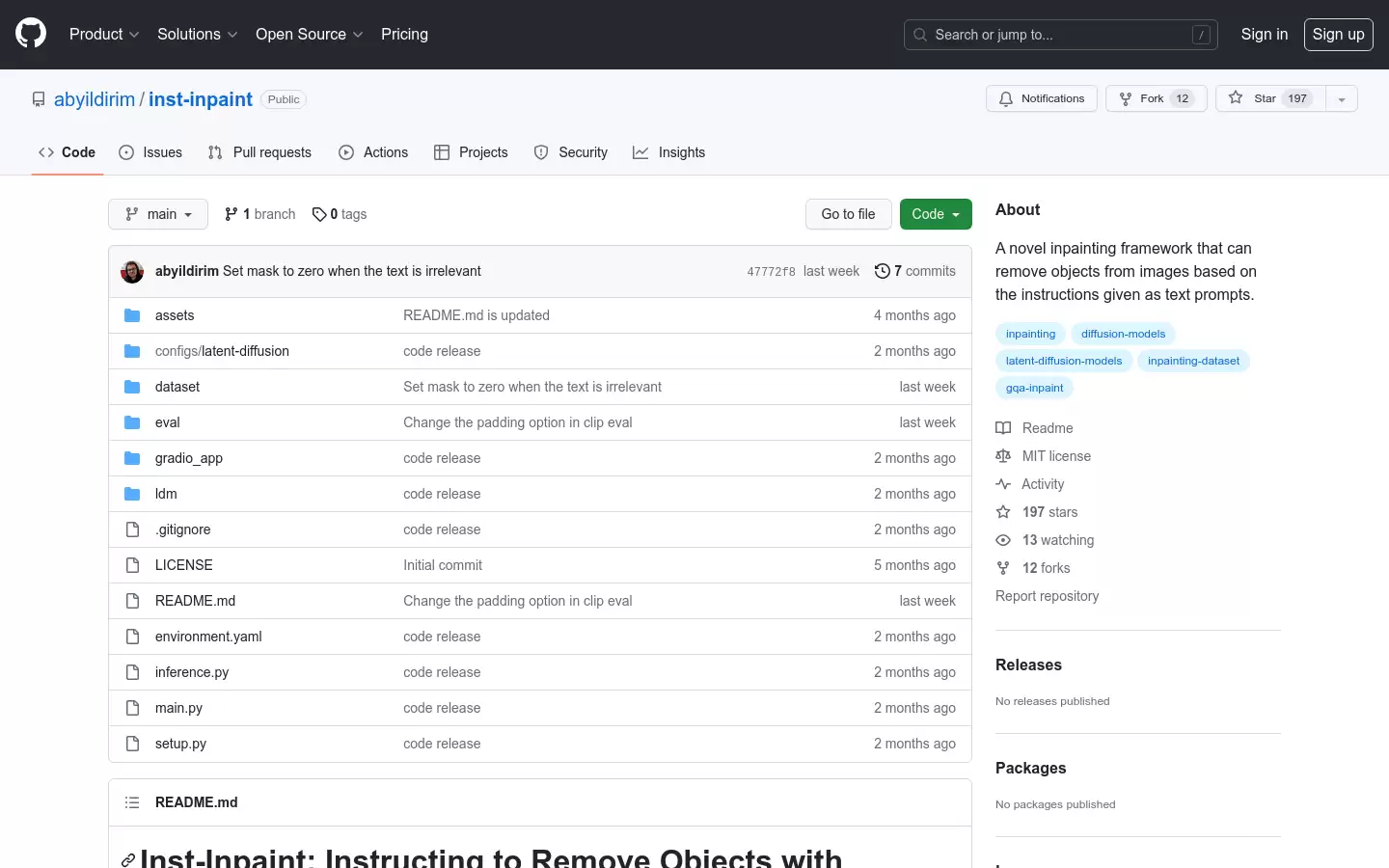Click the dataset folder icon

click(x=132, y=387)
